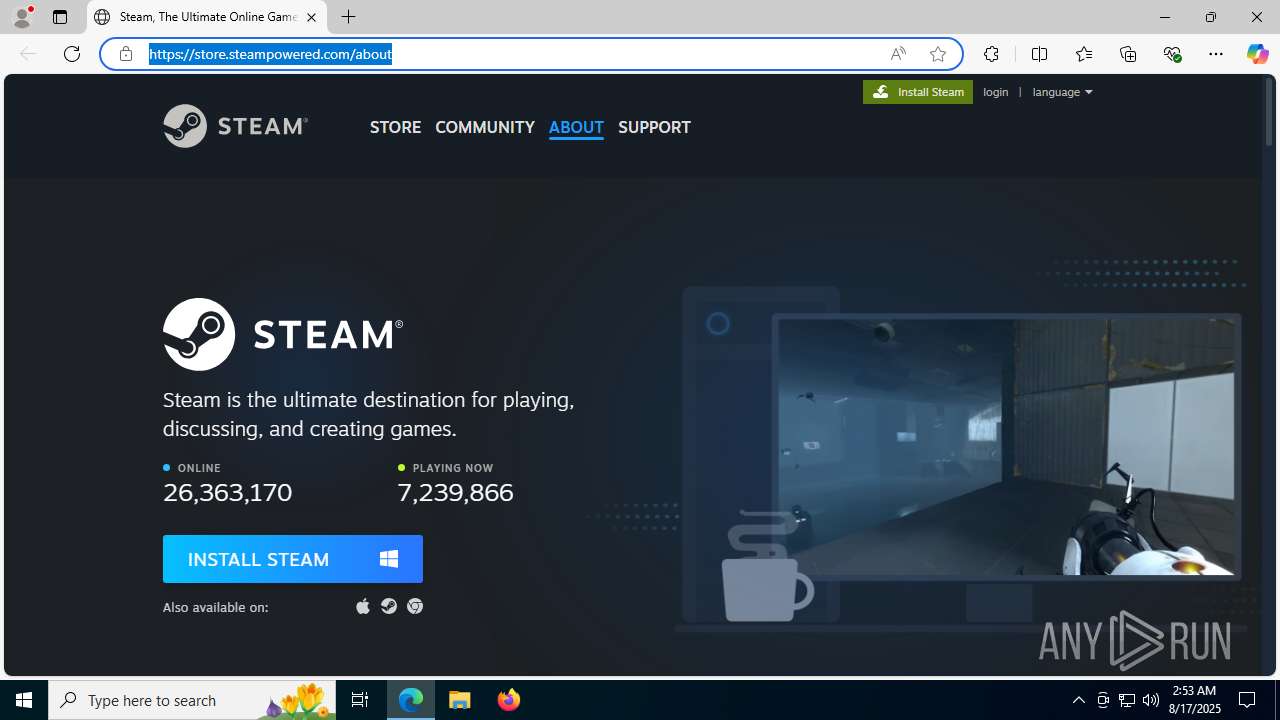
Task: Click the taskbar search box
Action: pos(192,700)
